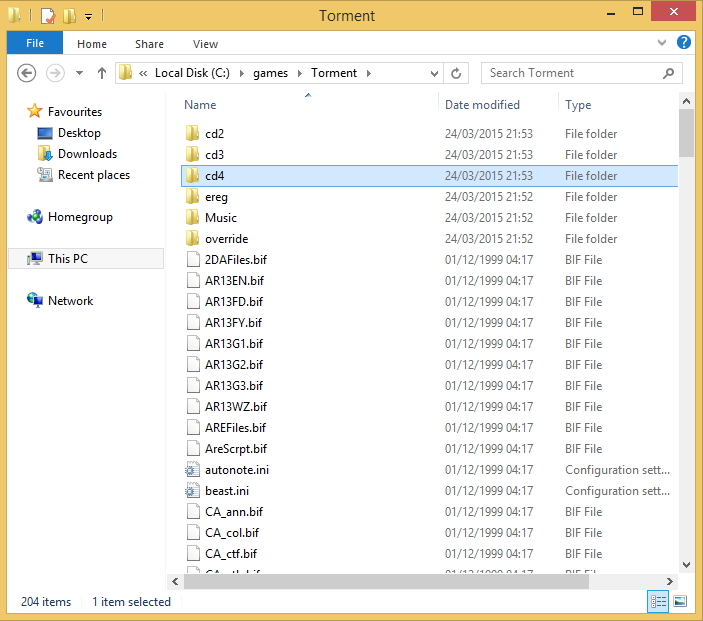Open the File menu
The image size is (703, 621).
[x=35, y=43]
